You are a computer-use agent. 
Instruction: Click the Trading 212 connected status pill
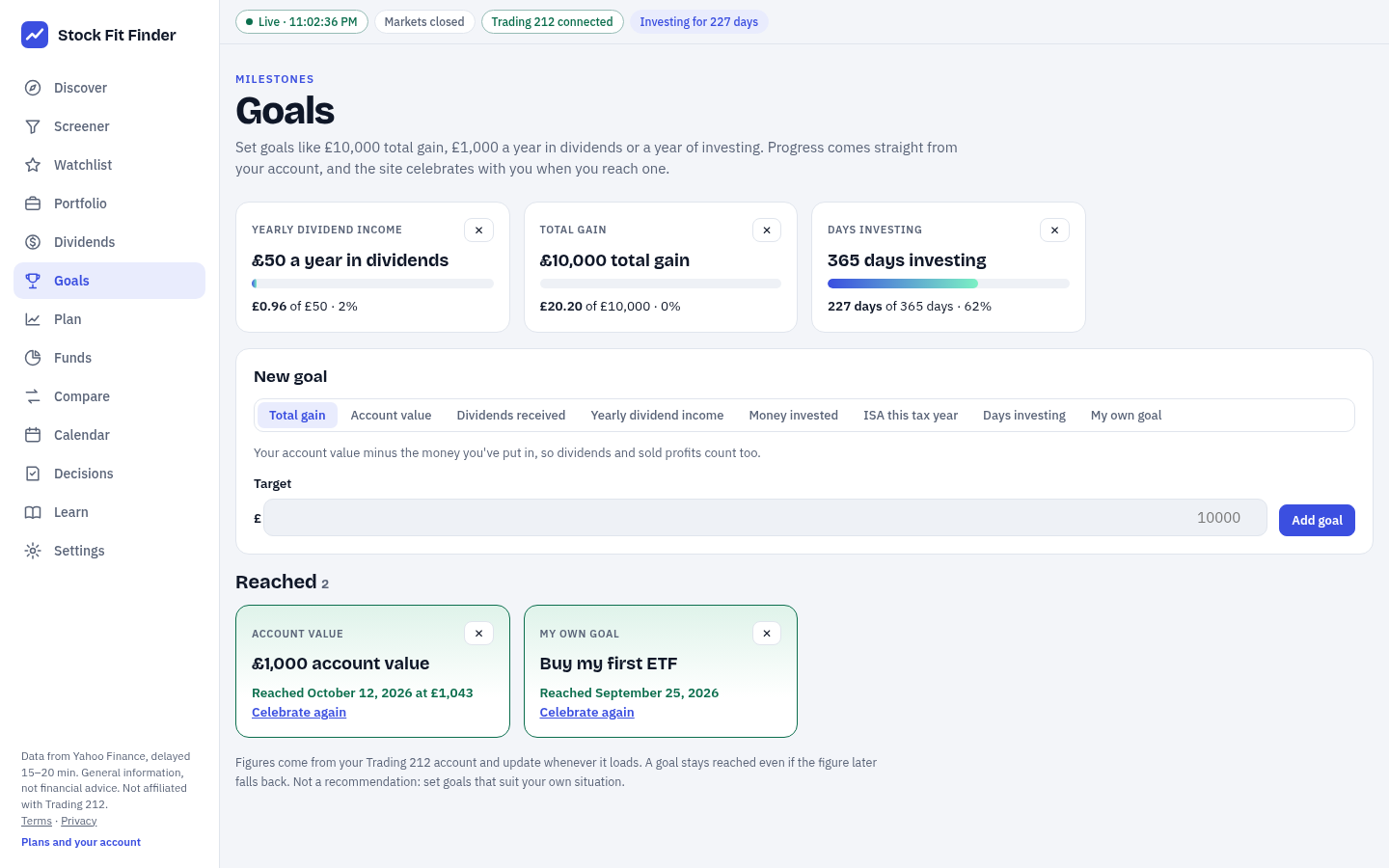pyautogui.click(x=552, y=22)
